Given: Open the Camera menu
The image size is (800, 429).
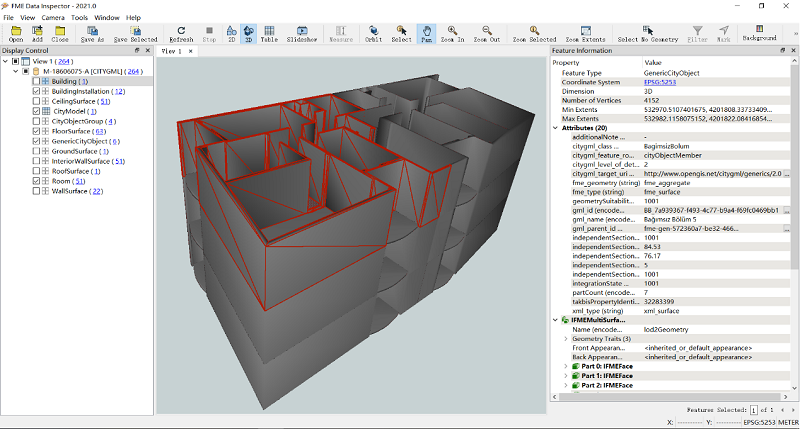Looking at the screenshot, I should tap(53, 17).
